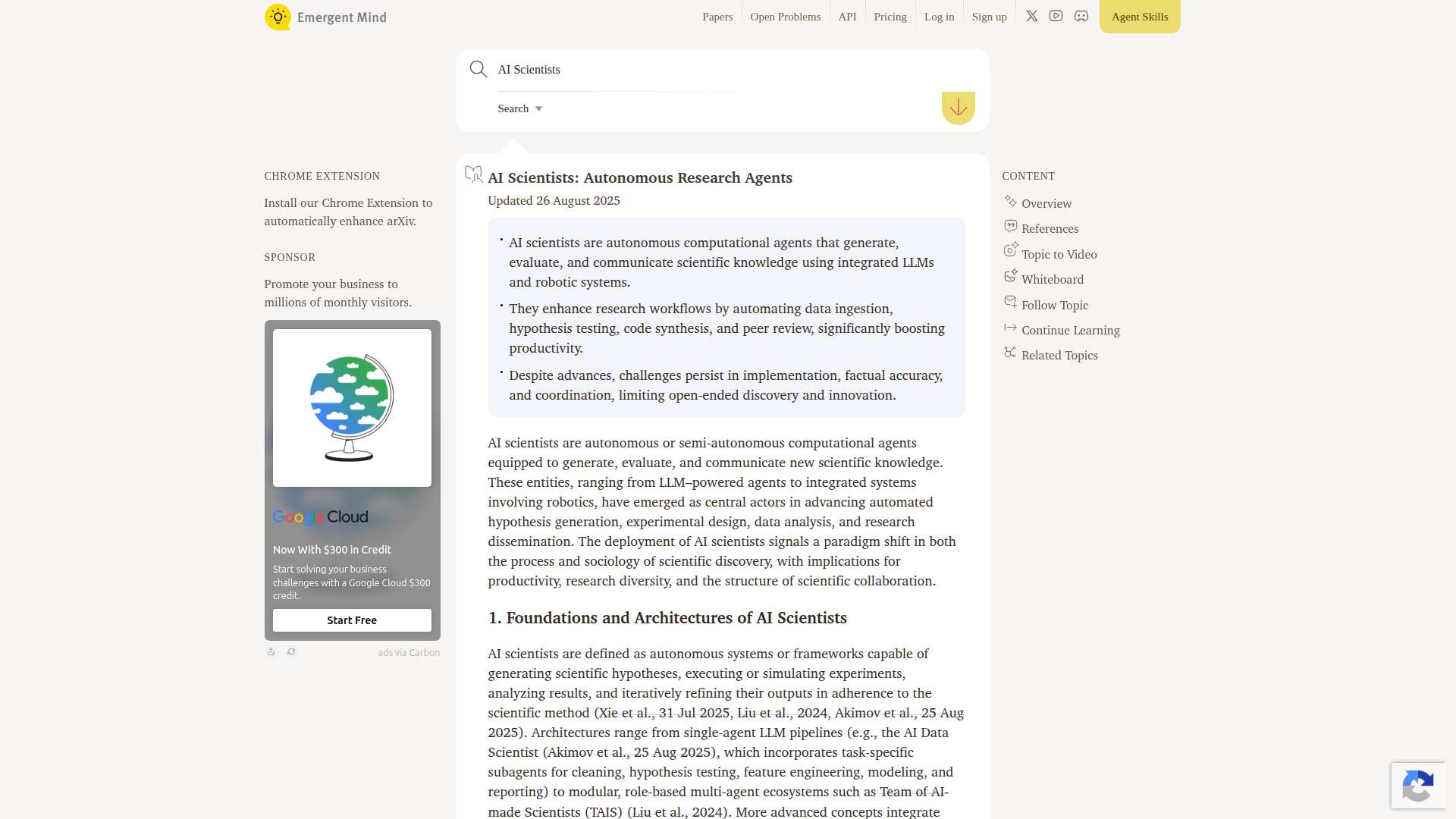1456x819 pixels.
Task: Click the ad refresh icon below sponsor
Action: (x=291, y=651)
